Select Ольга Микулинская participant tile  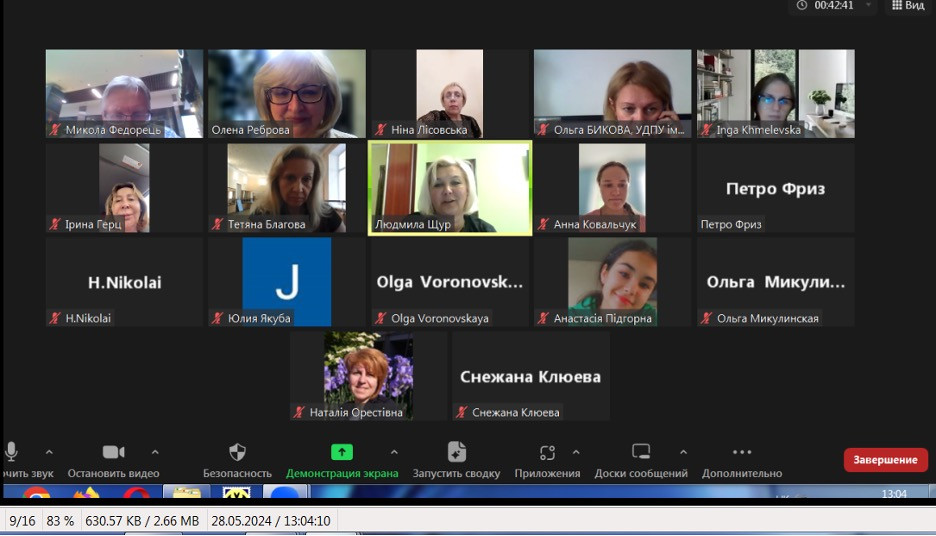776,282
